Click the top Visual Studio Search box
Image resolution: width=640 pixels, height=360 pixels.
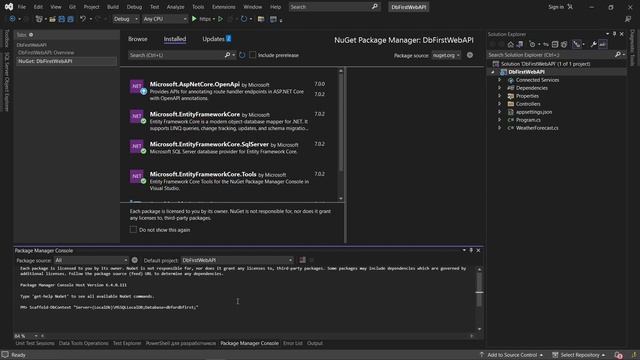[x=334, y=7]
